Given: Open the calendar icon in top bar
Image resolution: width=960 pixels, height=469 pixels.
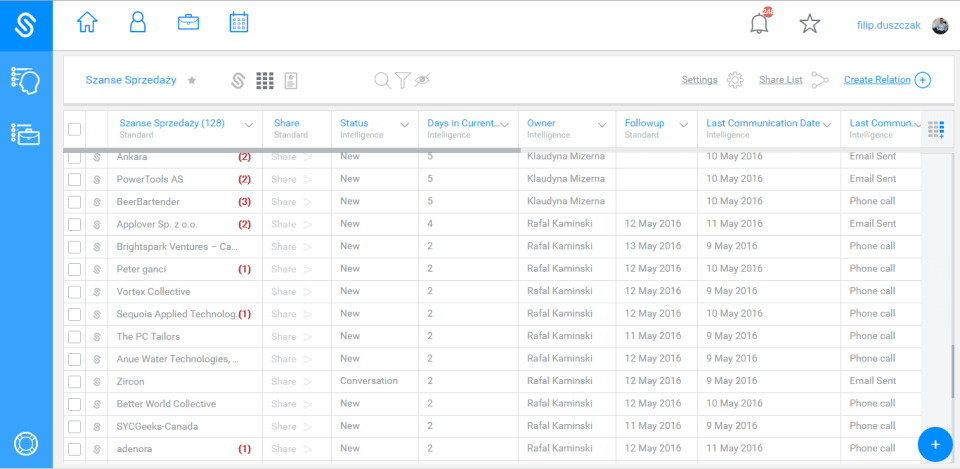Looking at the screenshot, I should (x=238, y=23).
